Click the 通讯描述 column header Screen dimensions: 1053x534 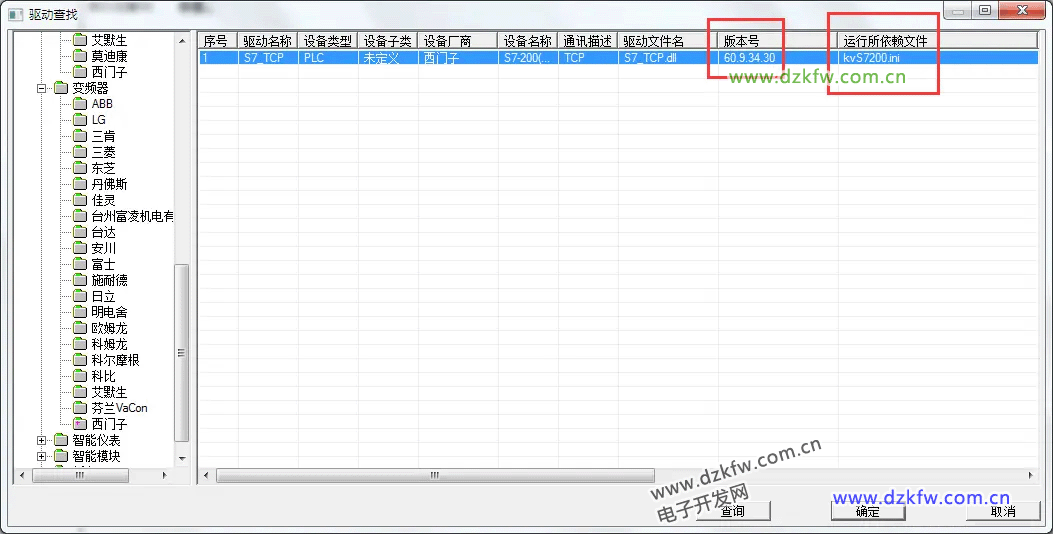588,41
